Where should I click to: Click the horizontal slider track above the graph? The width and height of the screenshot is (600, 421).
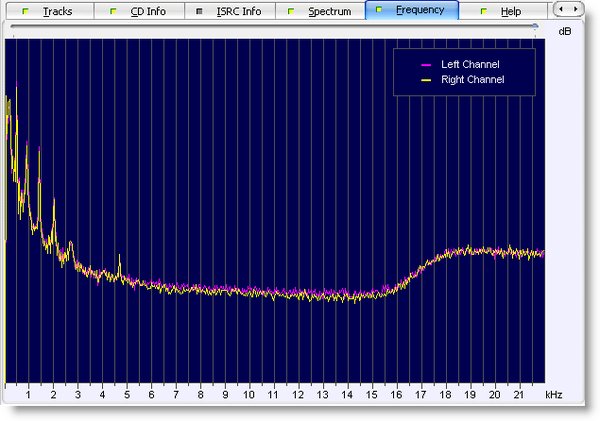coord(274,26)
